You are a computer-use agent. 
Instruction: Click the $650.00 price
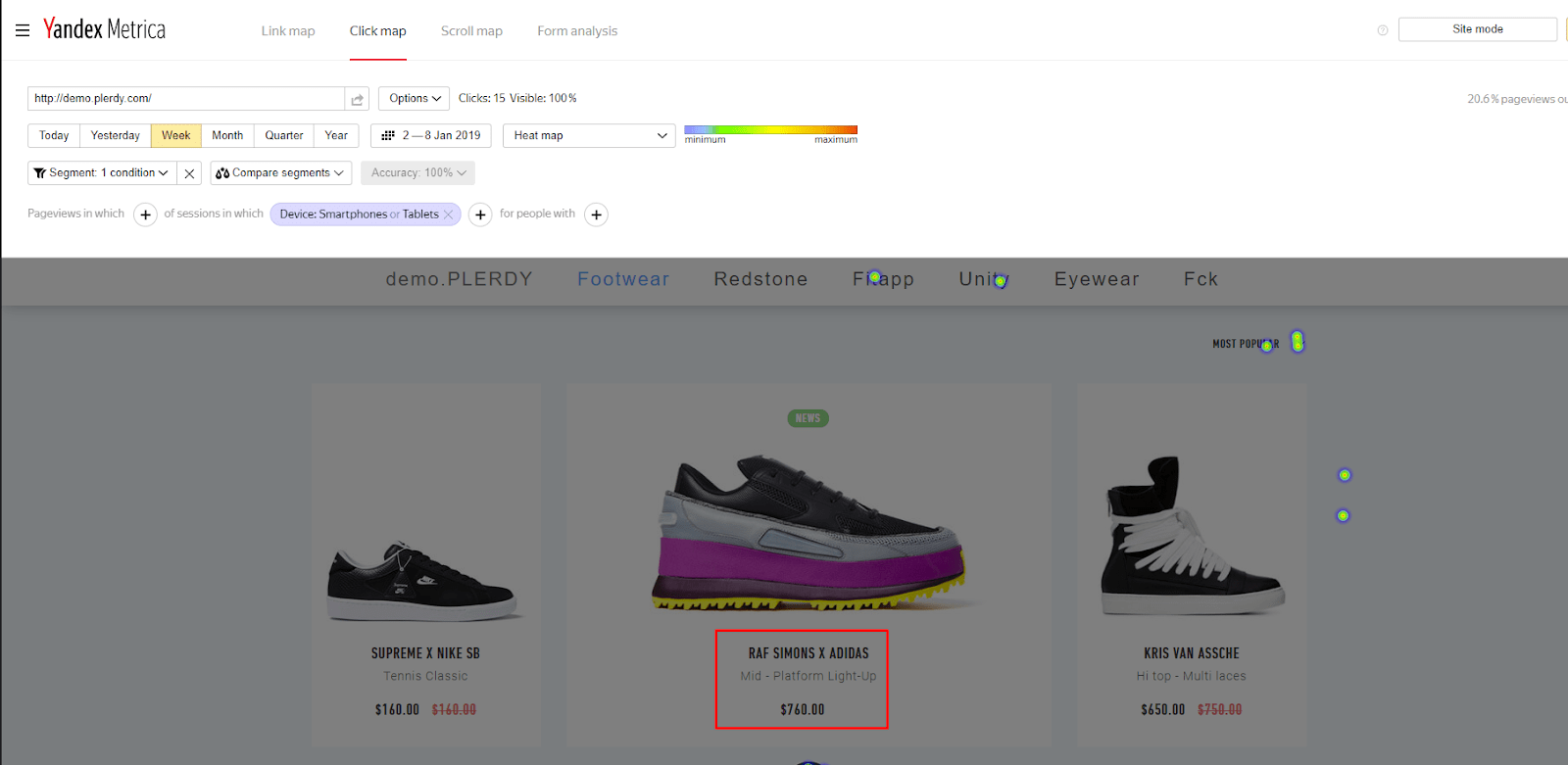(x=1163, y=710)
